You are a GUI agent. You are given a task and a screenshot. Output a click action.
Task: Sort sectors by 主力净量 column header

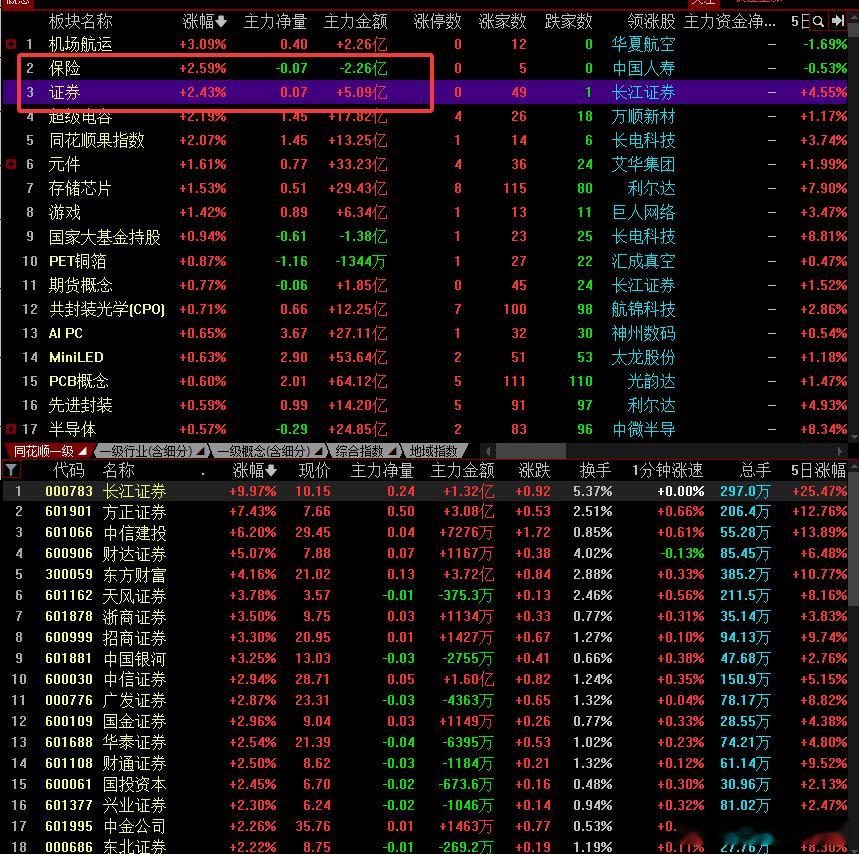point(275,21)
